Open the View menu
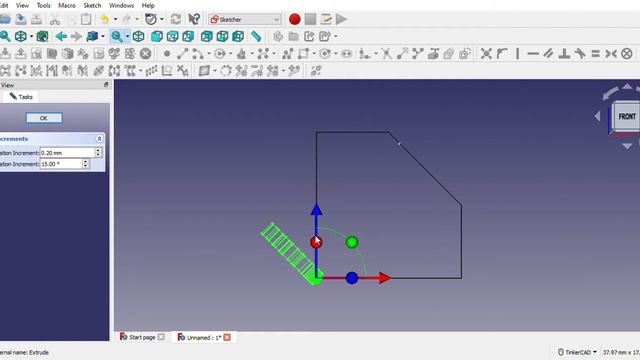Screen dimensions: 640x360 pyautogui.click(x=22, y=5)
